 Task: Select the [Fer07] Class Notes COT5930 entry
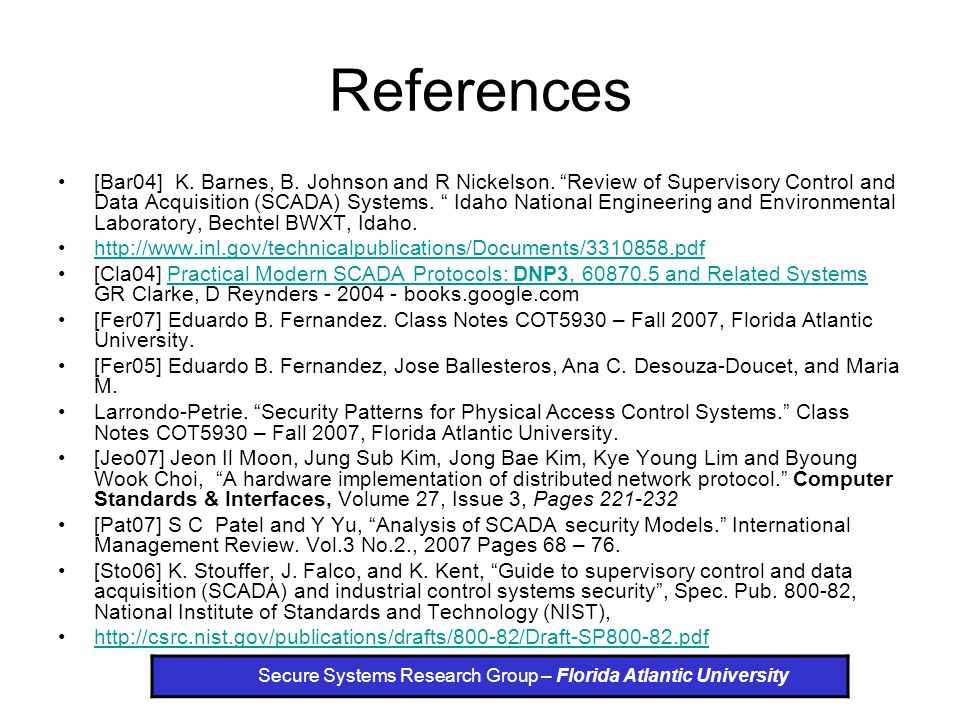483,330
